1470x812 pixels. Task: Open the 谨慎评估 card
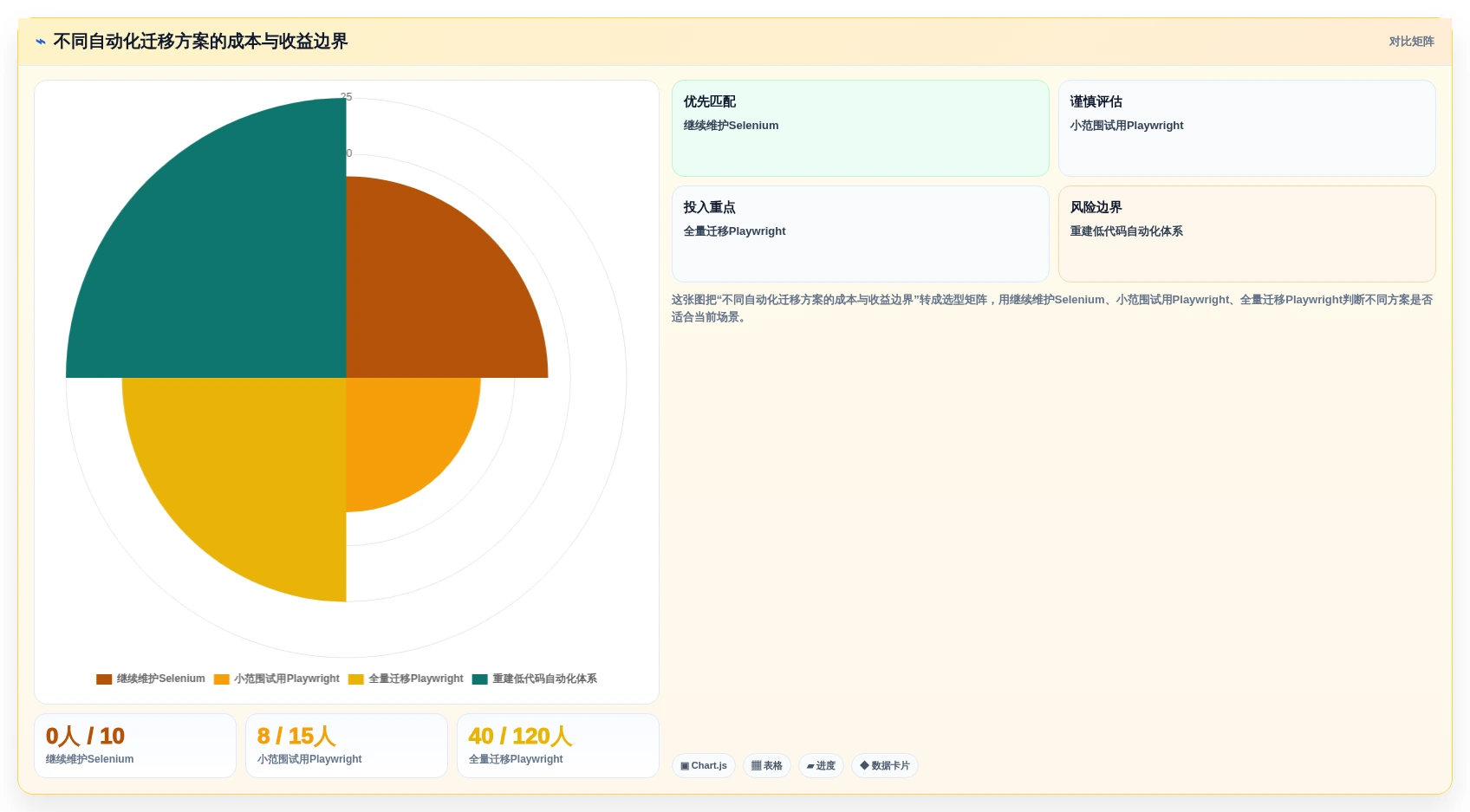click(x=1246, y=128)
